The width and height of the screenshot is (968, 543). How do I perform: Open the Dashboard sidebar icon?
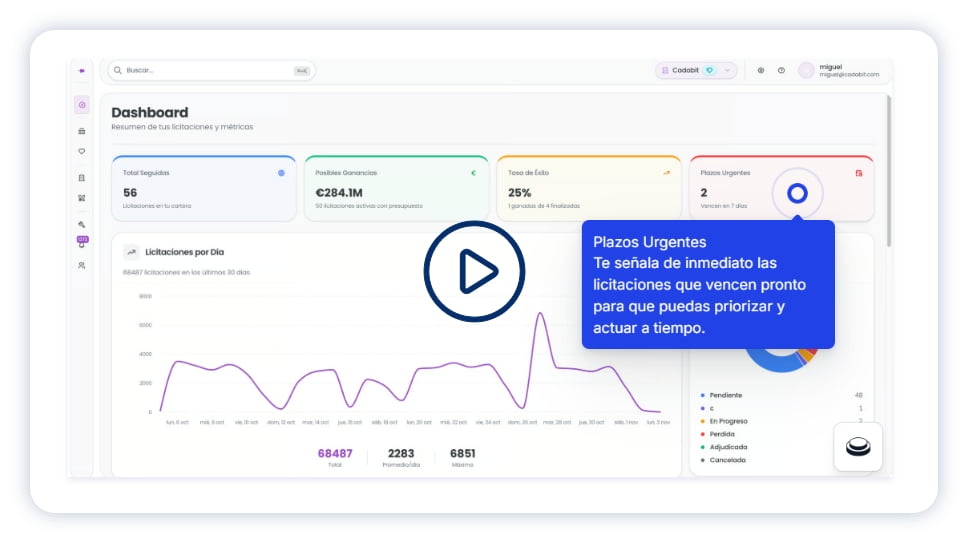coord(81,105)
